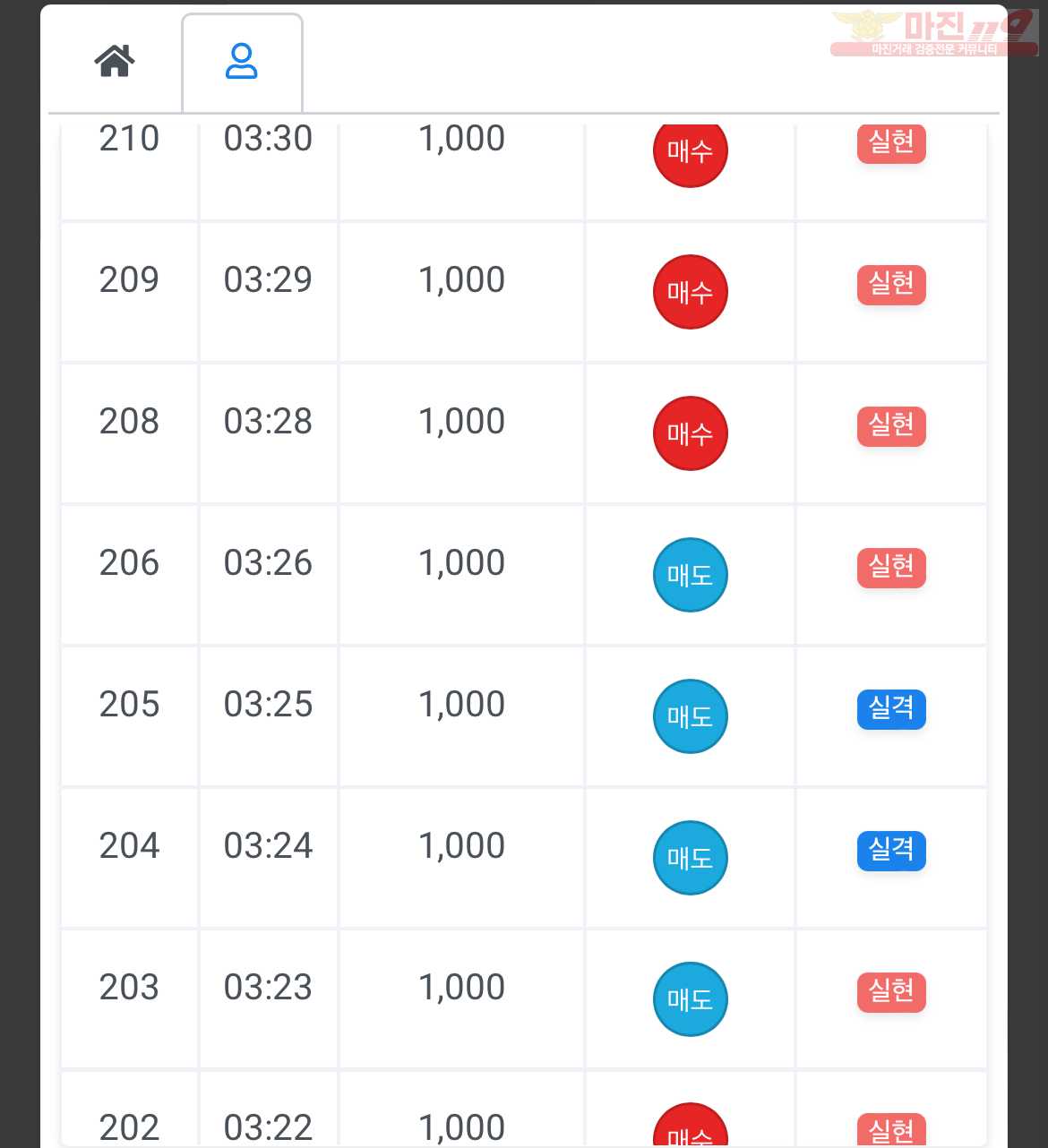Screen dimensions: 1048x1148
Task: Click the red 매수 circle for round 210
Action: [x=690, y=152]
